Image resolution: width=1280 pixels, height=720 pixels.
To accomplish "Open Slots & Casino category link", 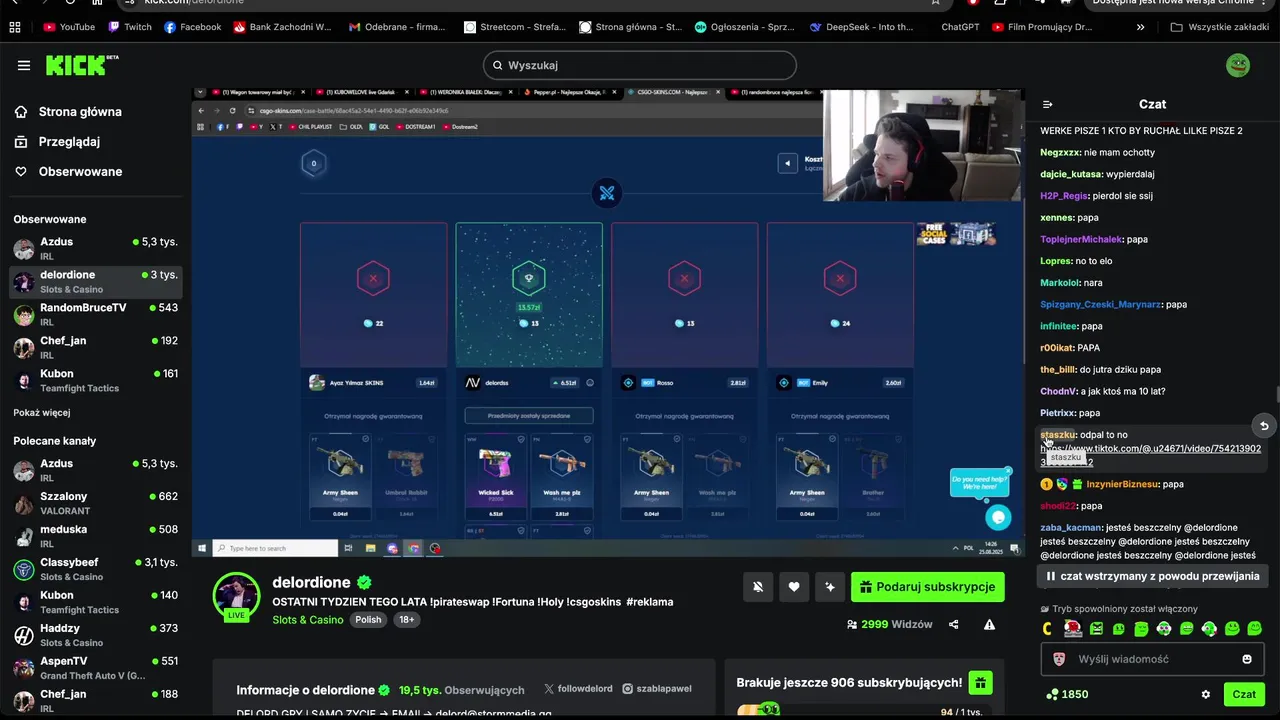I will (308, 620).
